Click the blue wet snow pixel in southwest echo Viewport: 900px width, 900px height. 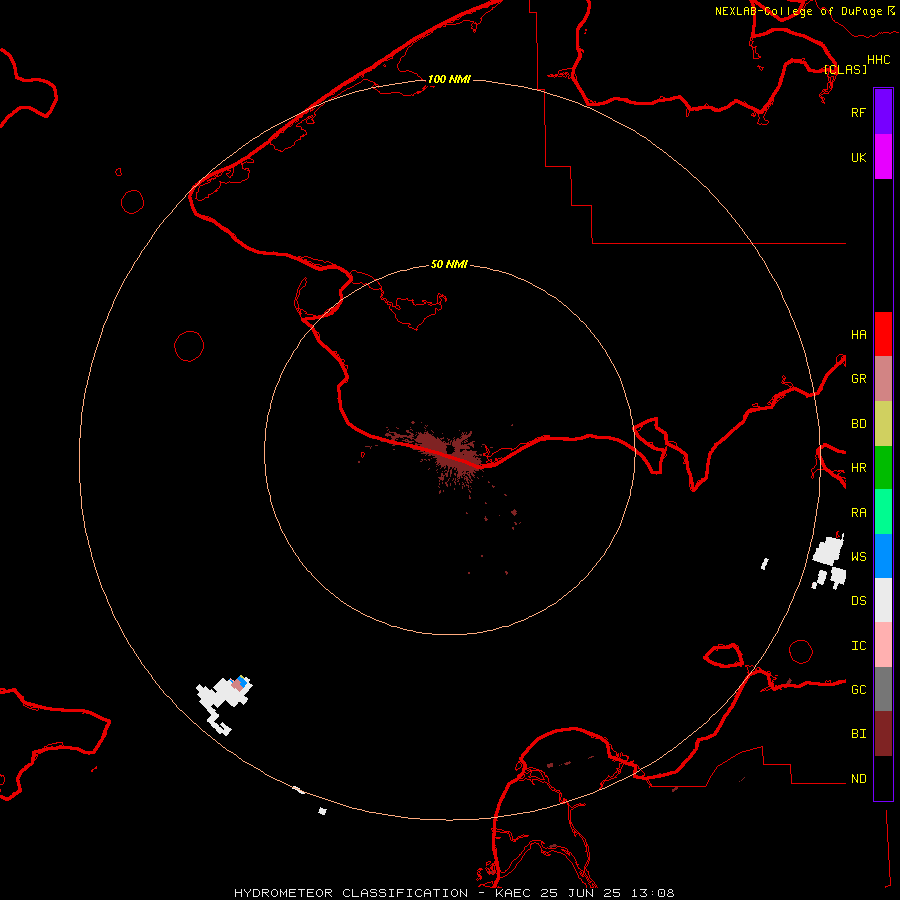243,682
